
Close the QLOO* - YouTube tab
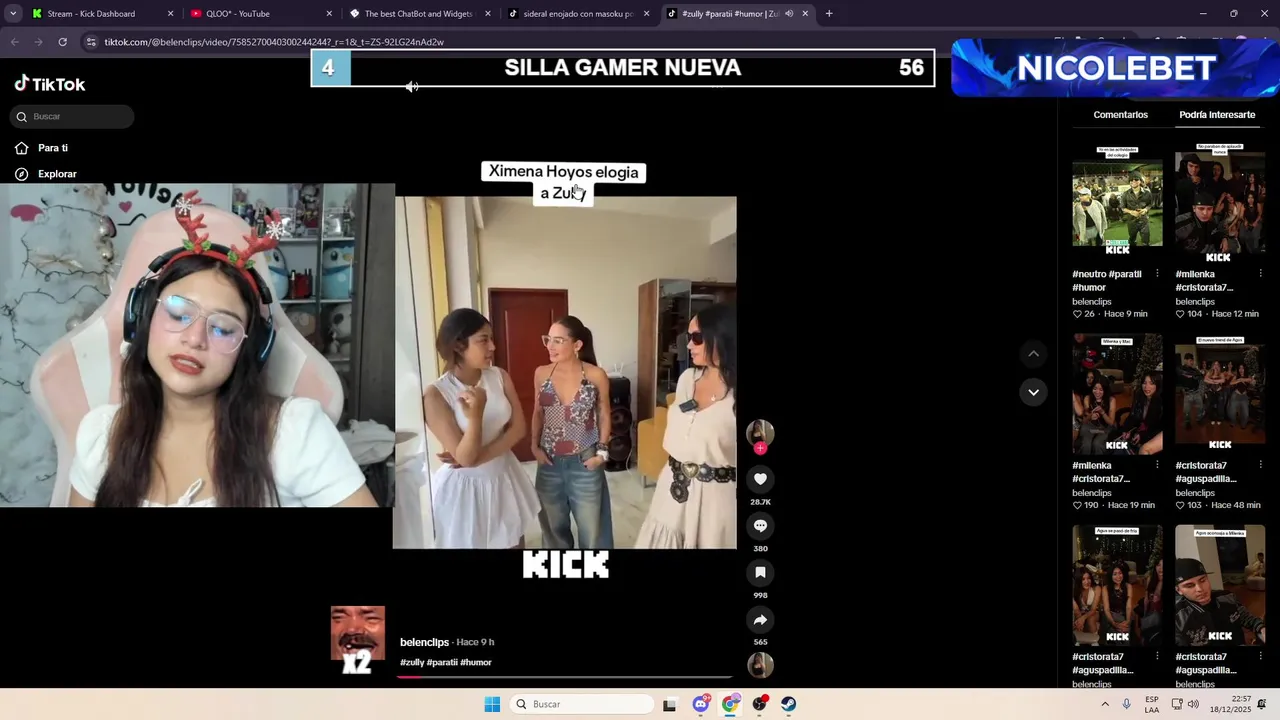tap(329, 14)
